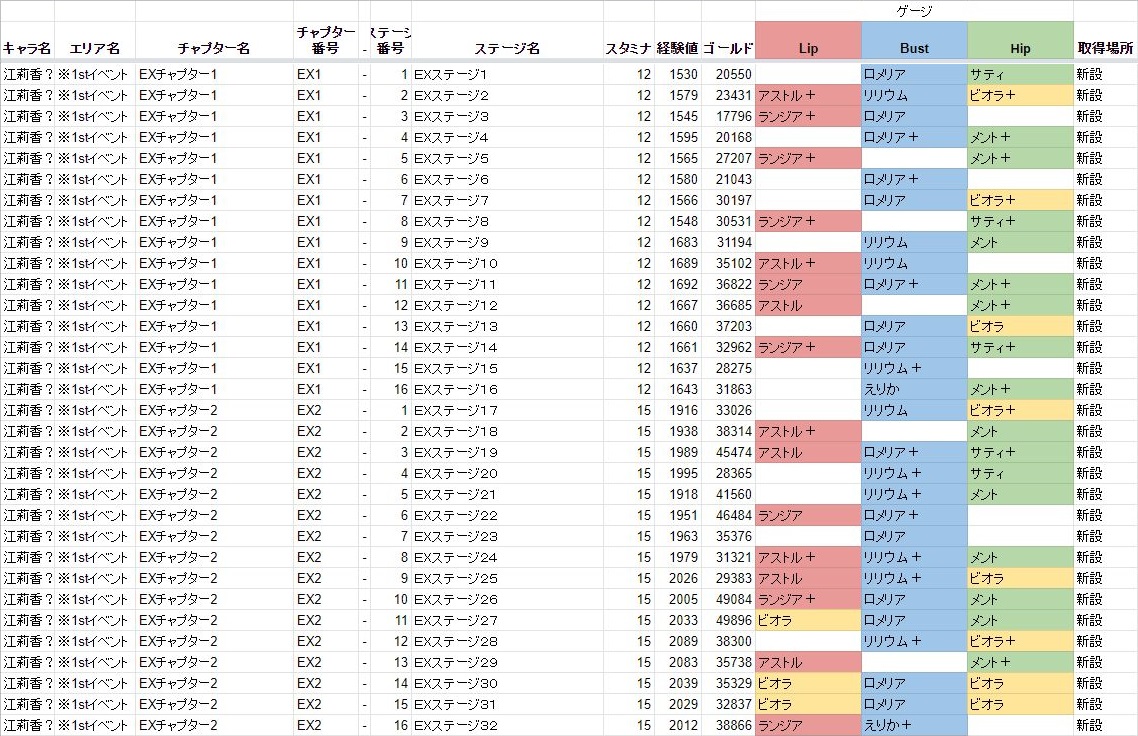Select the Bust column header
Screen dimensions: 1138x736
(x=914, y=48)
